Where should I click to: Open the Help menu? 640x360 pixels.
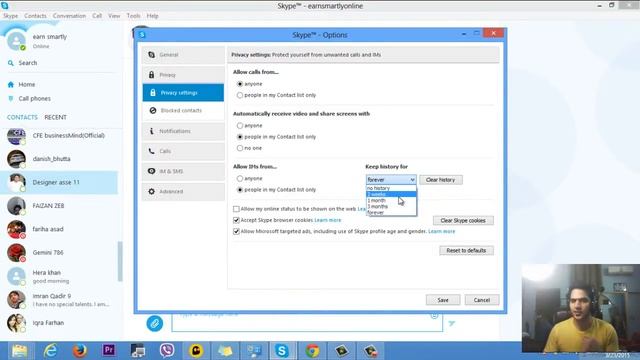click(x=152, y=16)
